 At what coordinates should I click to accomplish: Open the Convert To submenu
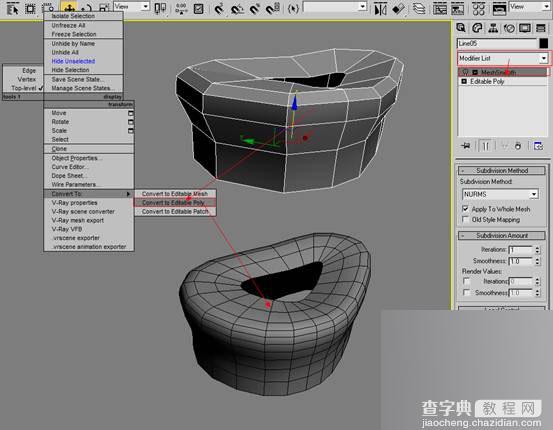click(x=89, y=194)
